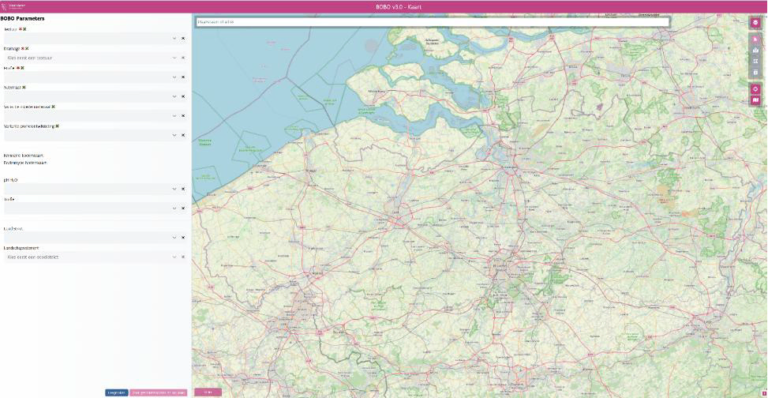Image resolution: width=768 pixels, height=398 pixels.
Task: Click the 'BOBO v3.0 - Kaart' title text
Action: point(398,7)
